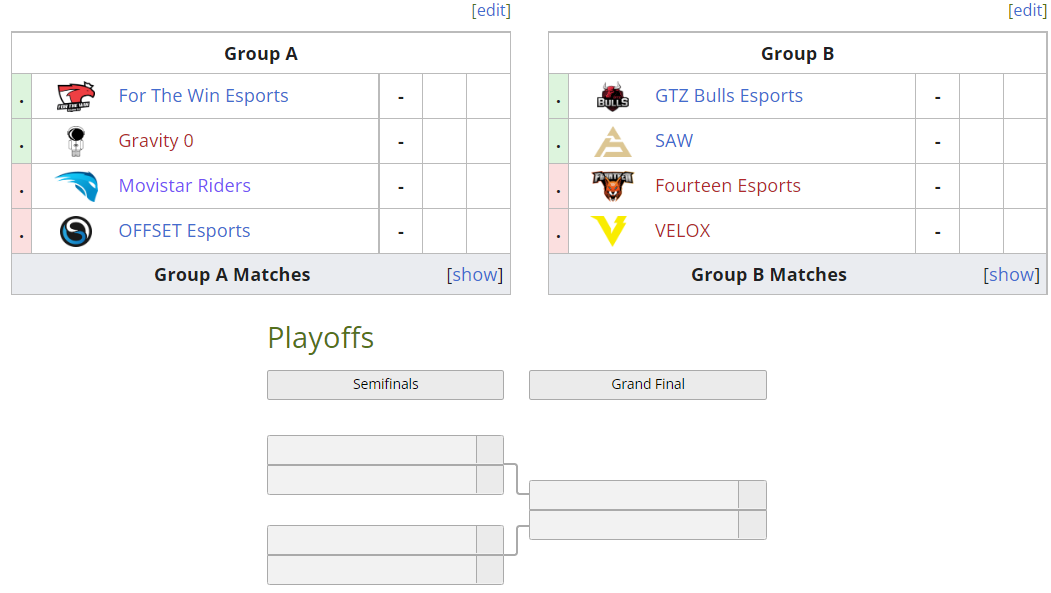
Task: Click the Fourteen Esports bull-head logo
Action: [612, 185]
